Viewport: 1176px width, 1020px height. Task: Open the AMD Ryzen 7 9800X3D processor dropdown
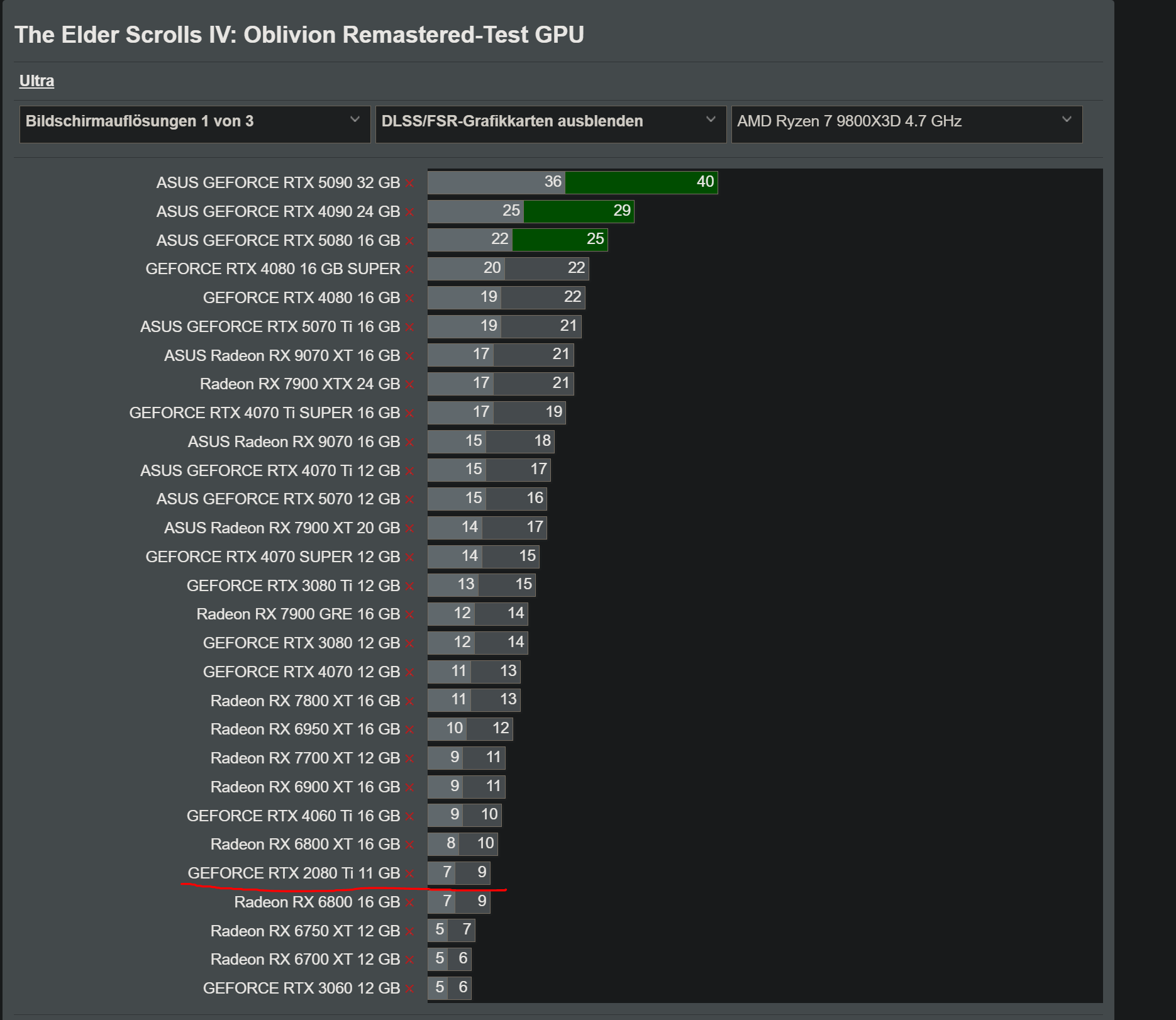pyautogui.click(x=906, y=124)
